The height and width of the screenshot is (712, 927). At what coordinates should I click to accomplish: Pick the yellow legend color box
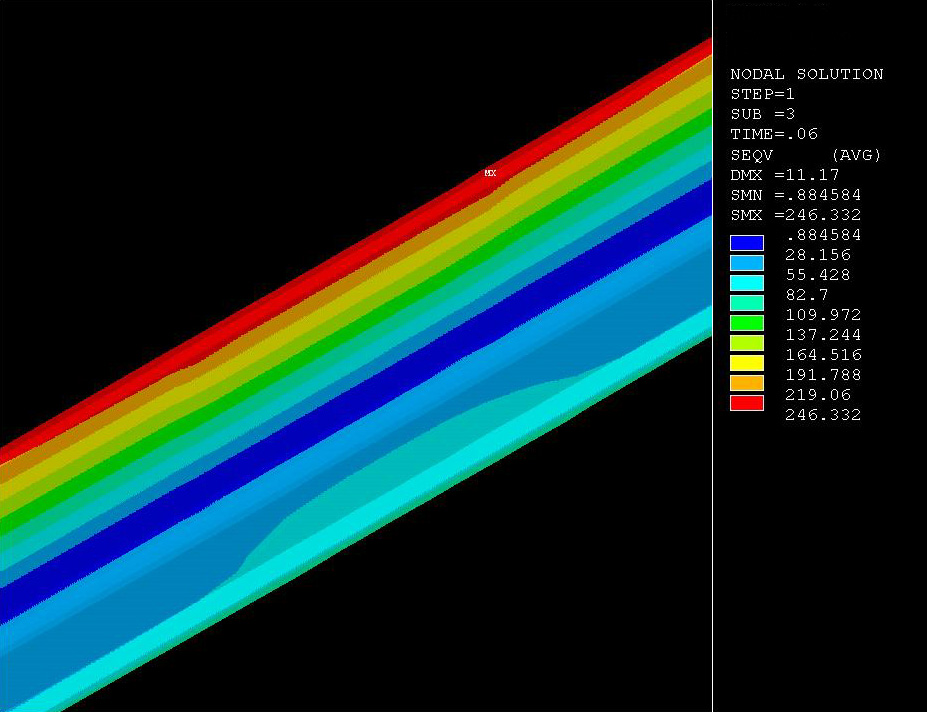click(747, 363)
